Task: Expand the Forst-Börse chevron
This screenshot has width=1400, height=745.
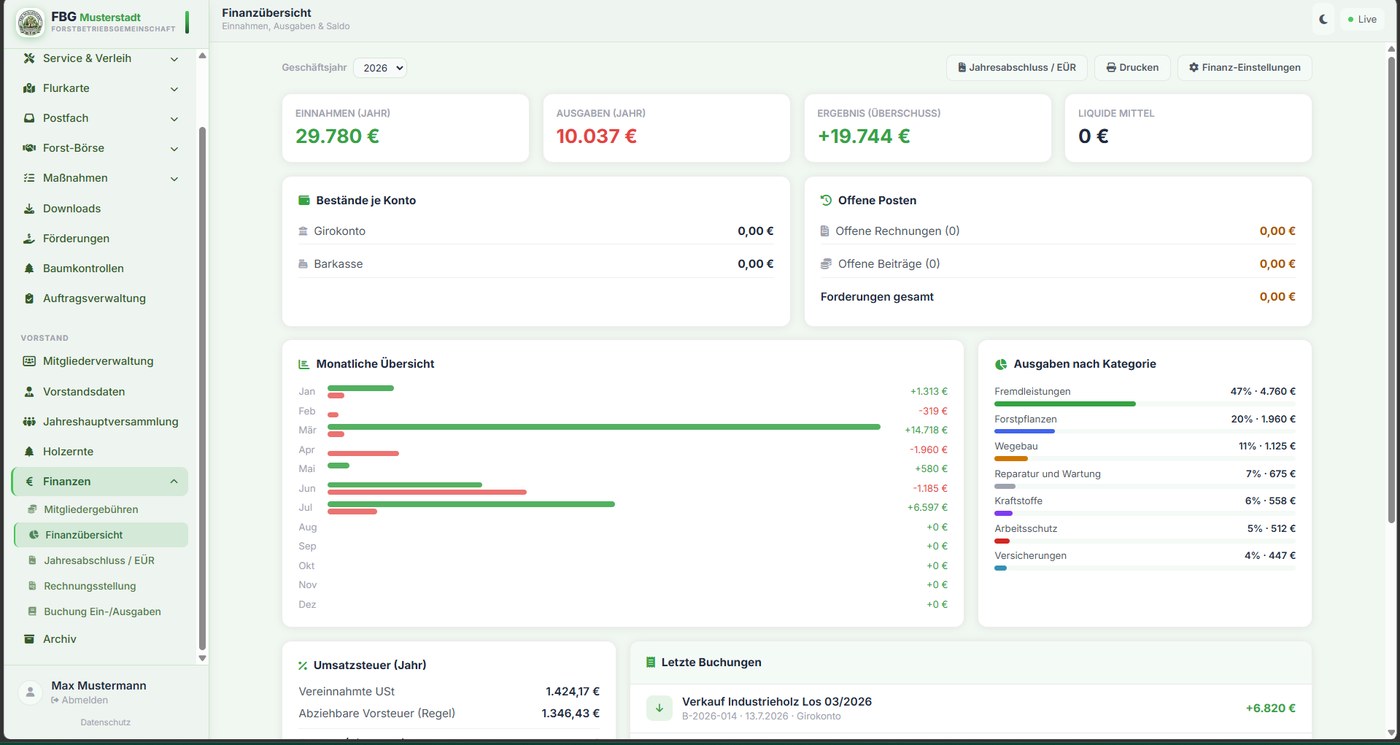Action: (174, 148)
